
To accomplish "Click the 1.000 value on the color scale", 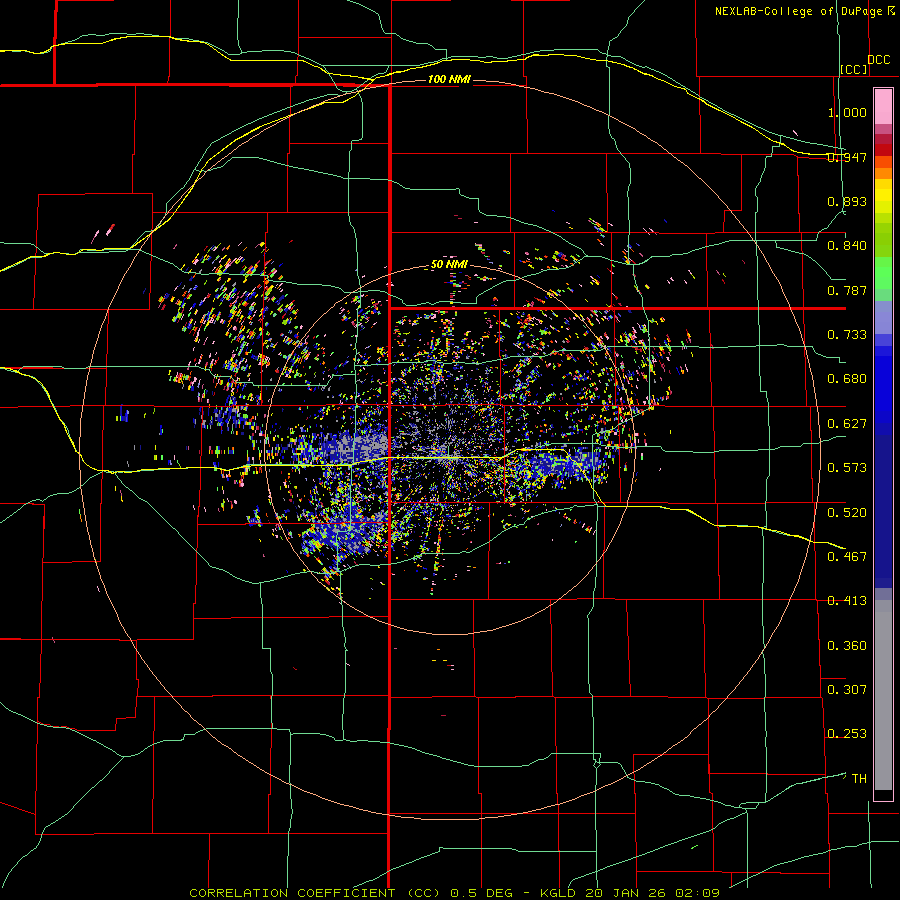I will pyautogui.click(x=847, y=112).
